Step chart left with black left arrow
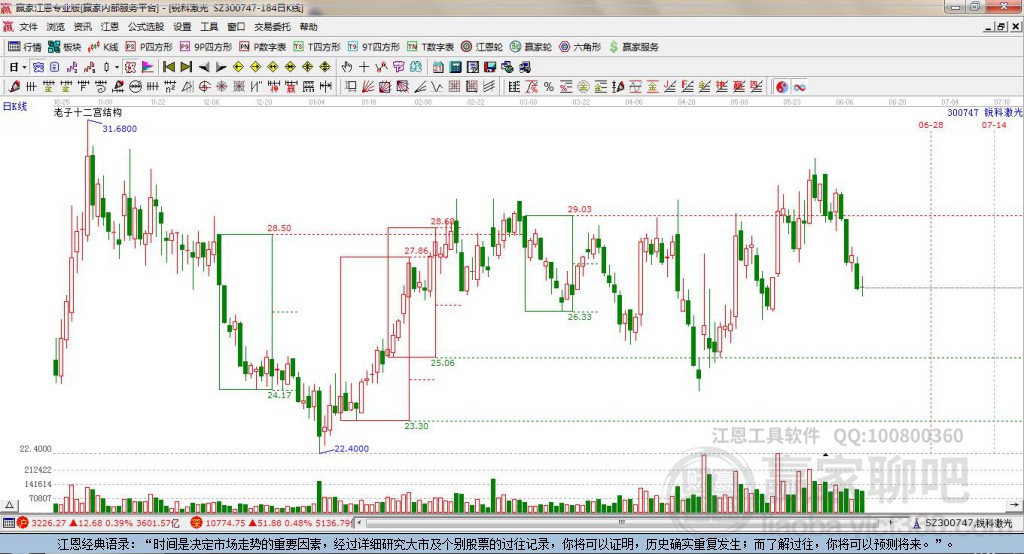 (204, 67)
